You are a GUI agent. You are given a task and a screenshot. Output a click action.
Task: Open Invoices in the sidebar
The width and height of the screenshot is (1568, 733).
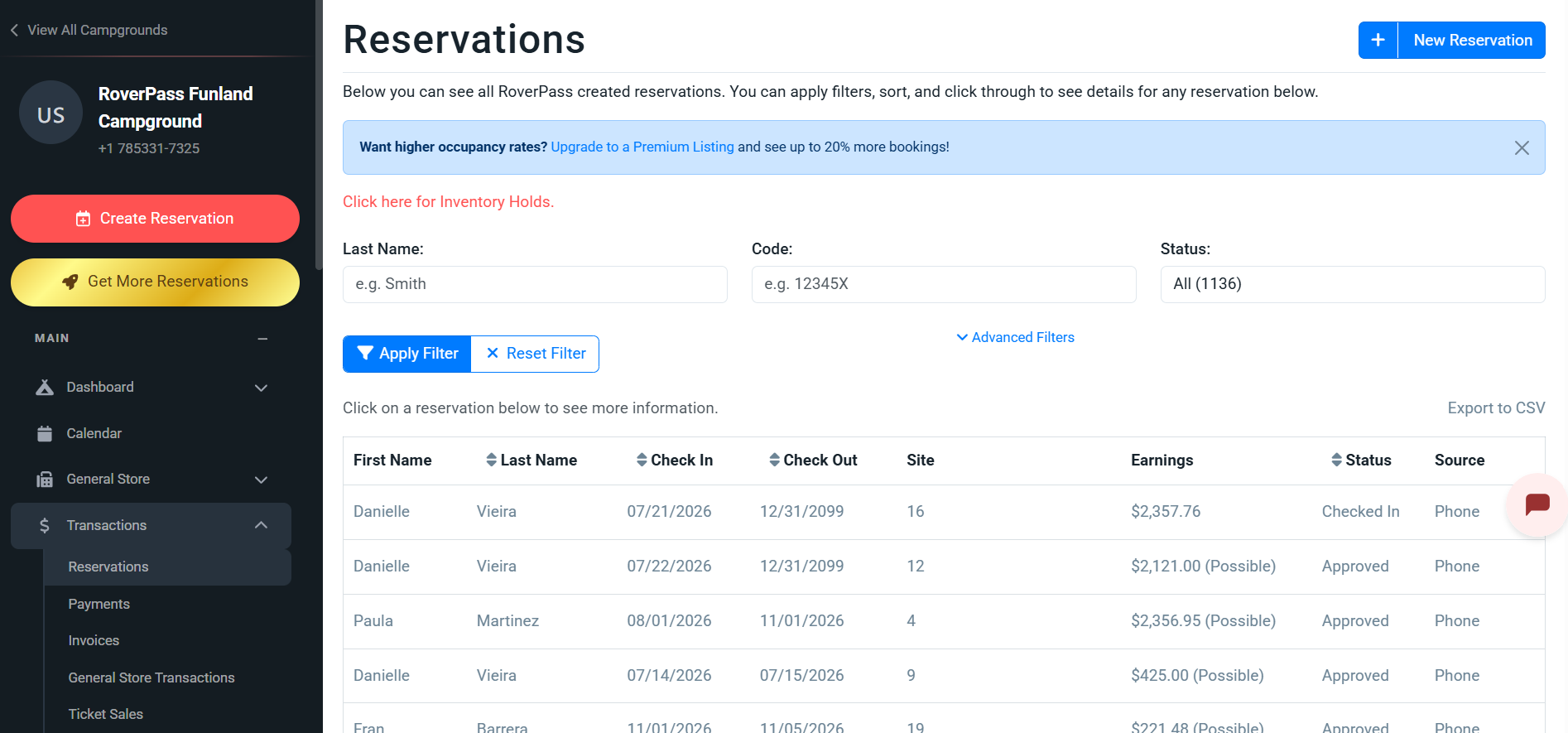tap(94, 640)
